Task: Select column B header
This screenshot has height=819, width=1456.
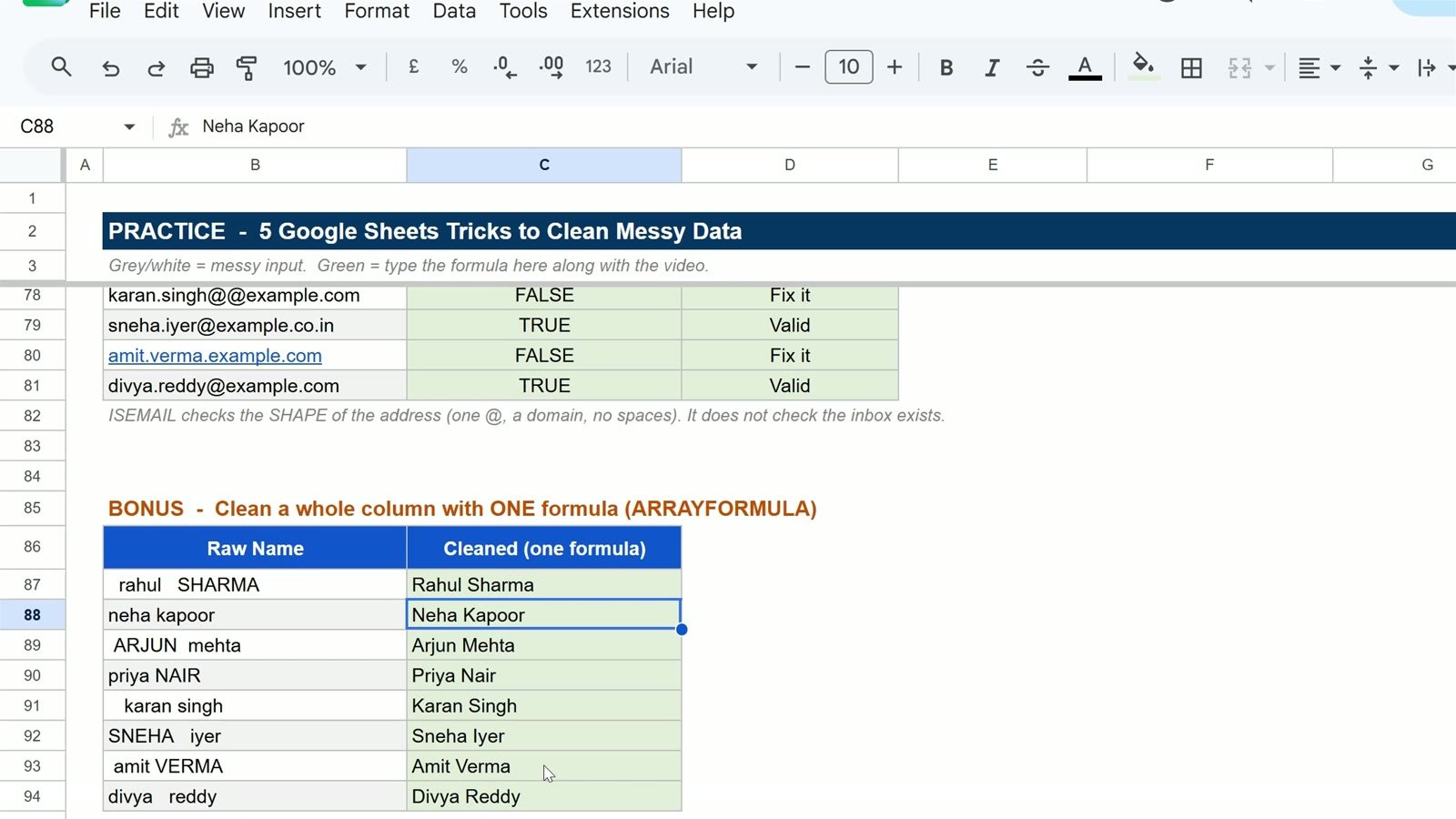Action: click(x=255, y=165)
